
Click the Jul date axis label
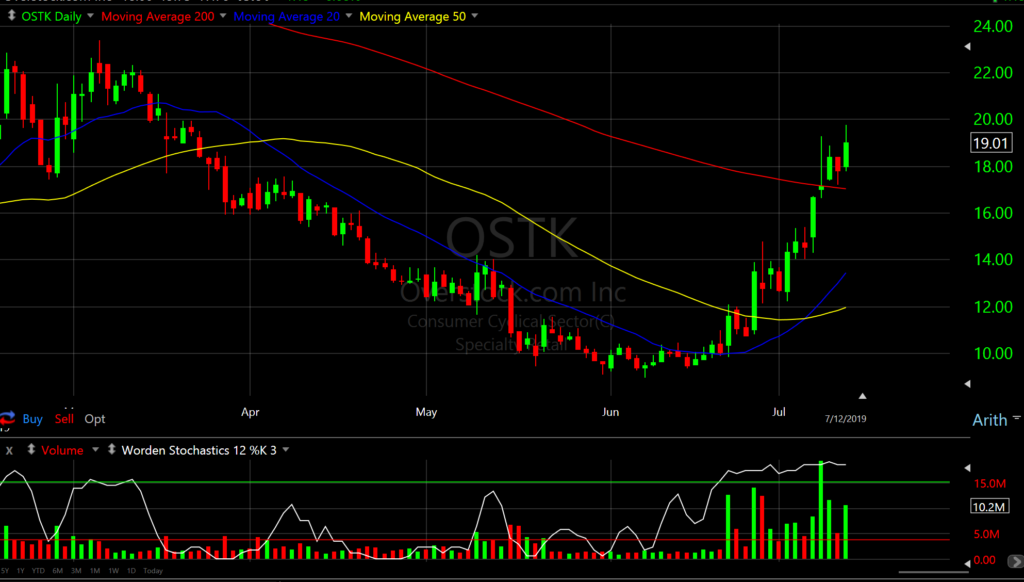[778, 413]
